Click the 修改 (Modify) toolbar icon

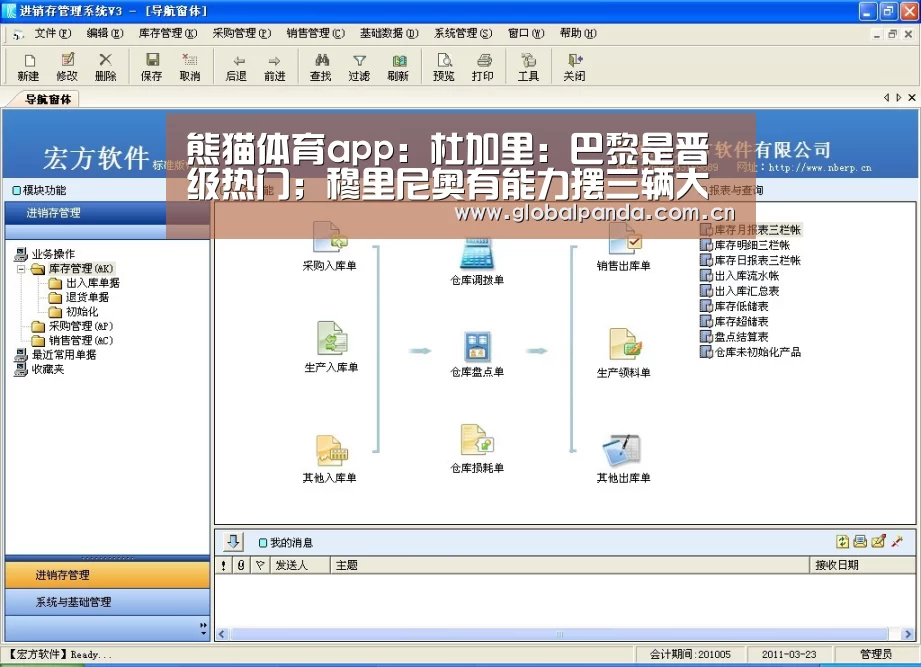[67, 67]
